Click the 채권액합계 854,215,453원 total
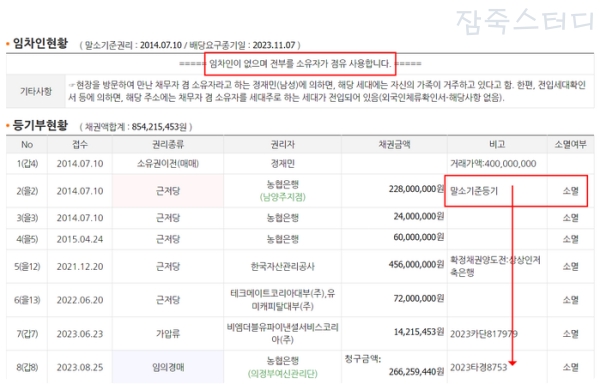The image size is (600, 384). pyautogui.click(x=136, y=127)
